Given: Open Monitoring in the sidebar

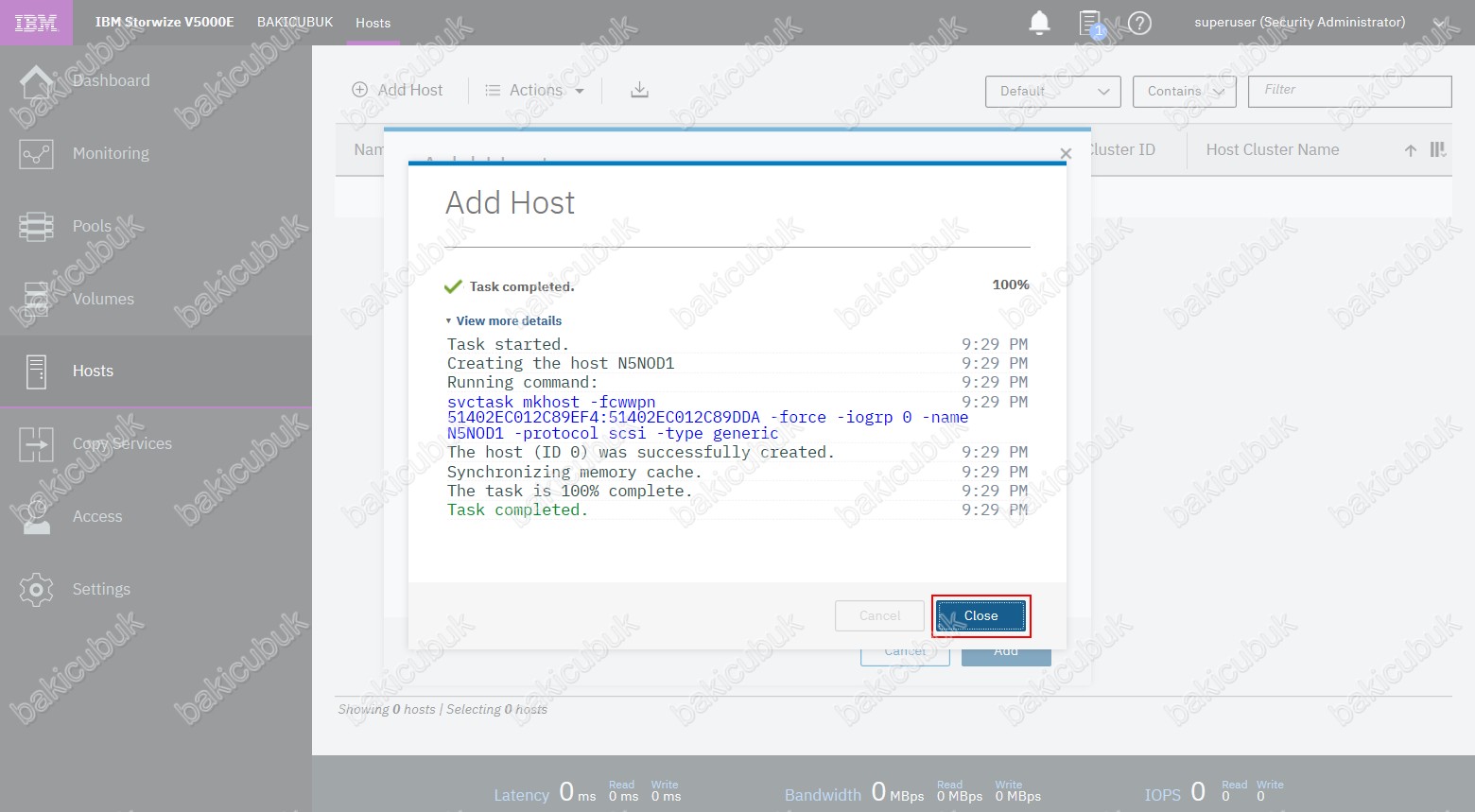Looking at the screenshot, I should [156, 153].
